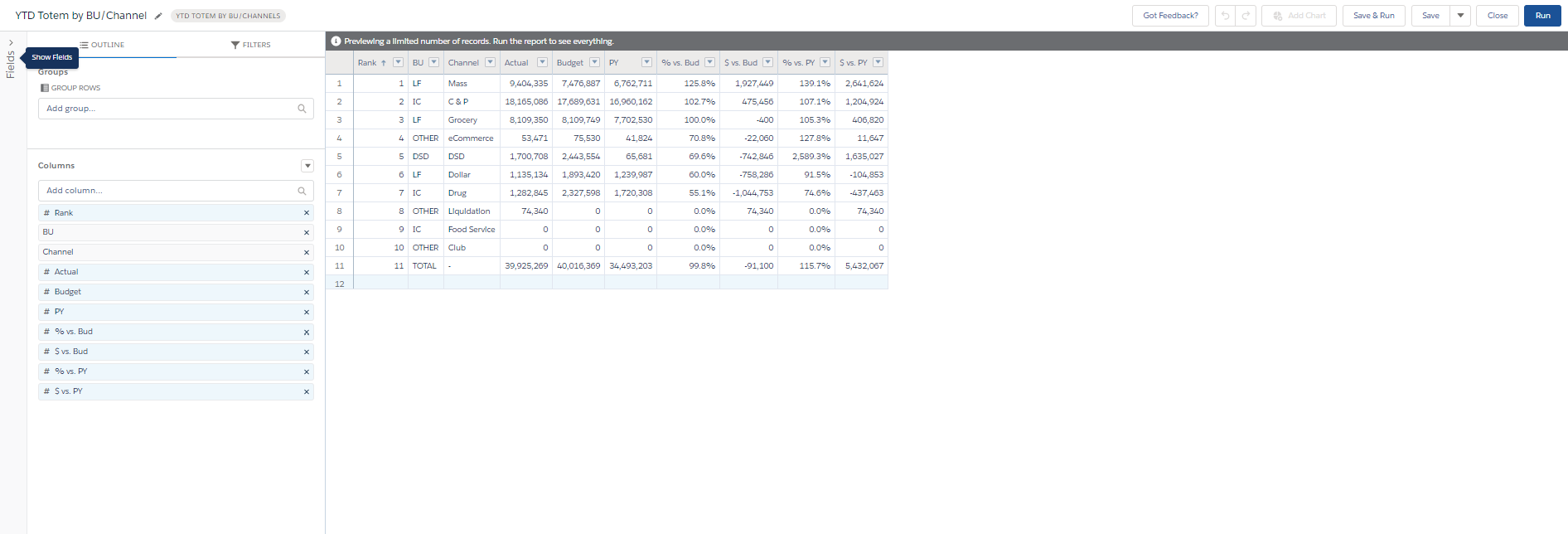Viewport: 1568px width, 534px height.
Task: Open $ vs. PY column header dropdown
Action: 878,62
